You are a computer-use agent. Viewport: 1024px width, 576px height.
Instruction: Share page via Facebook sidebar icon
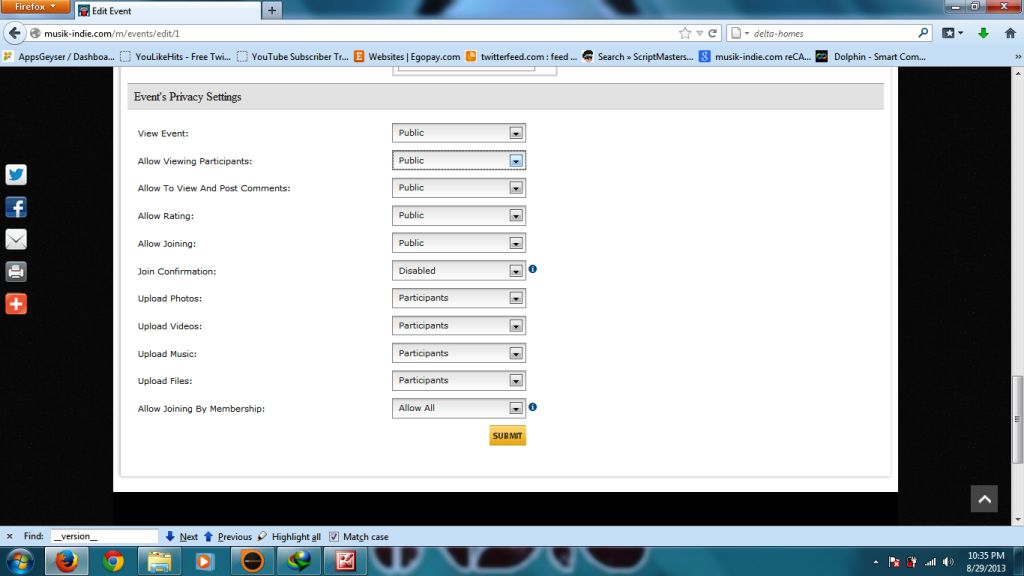pos(16,208)
